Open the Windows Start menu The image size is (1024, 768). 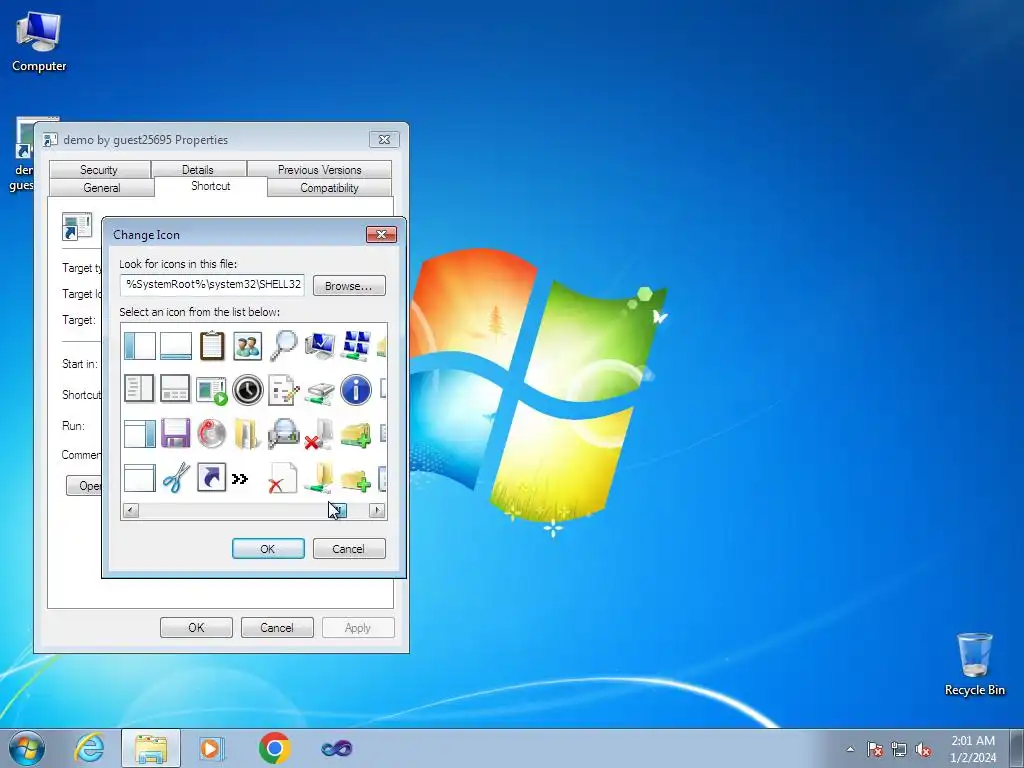coord(27,748)
